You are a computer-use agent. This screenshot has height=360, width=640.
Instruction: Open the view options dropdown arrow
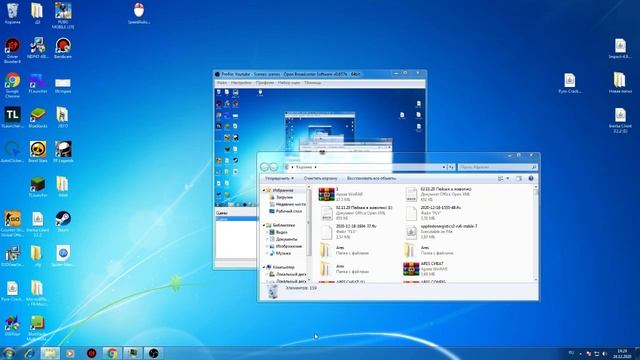pyautogui.click(x=508, y=178)
